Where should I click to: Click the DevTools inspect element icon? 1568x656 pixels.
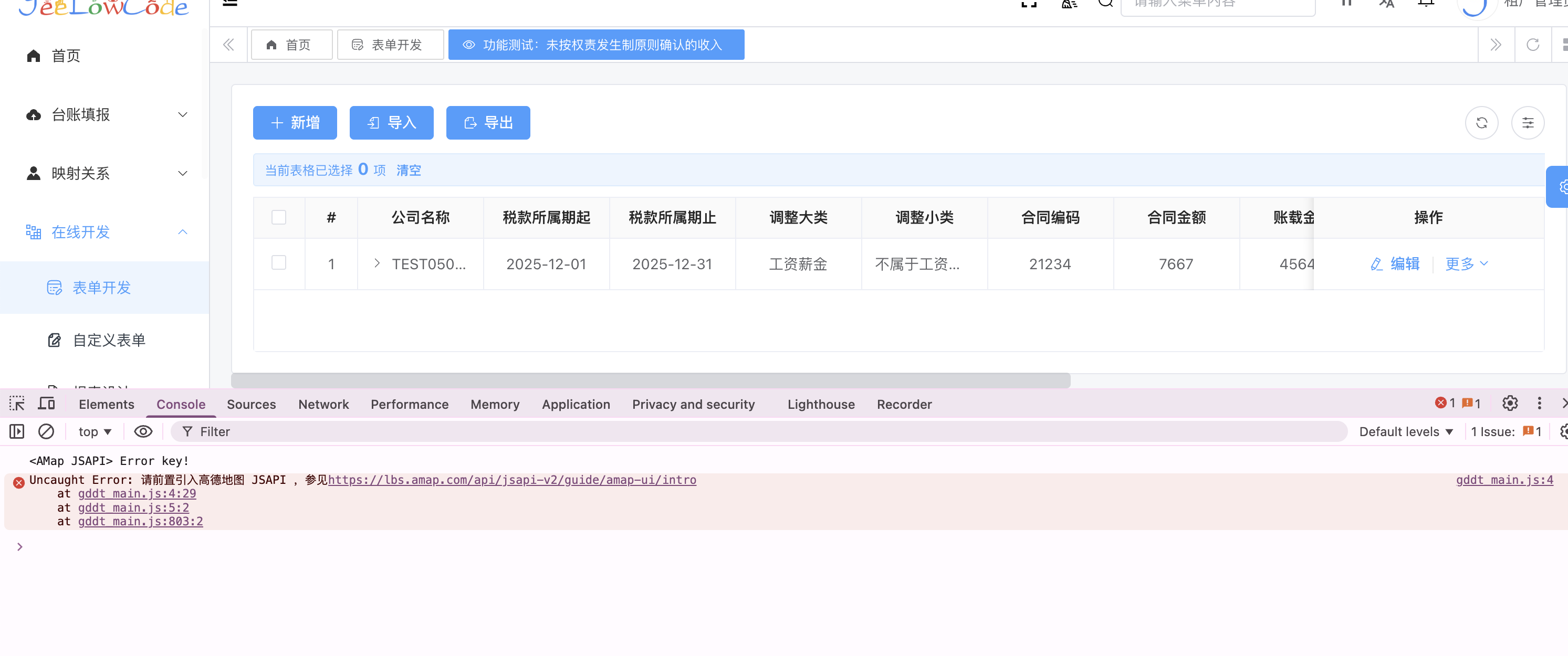17,404
